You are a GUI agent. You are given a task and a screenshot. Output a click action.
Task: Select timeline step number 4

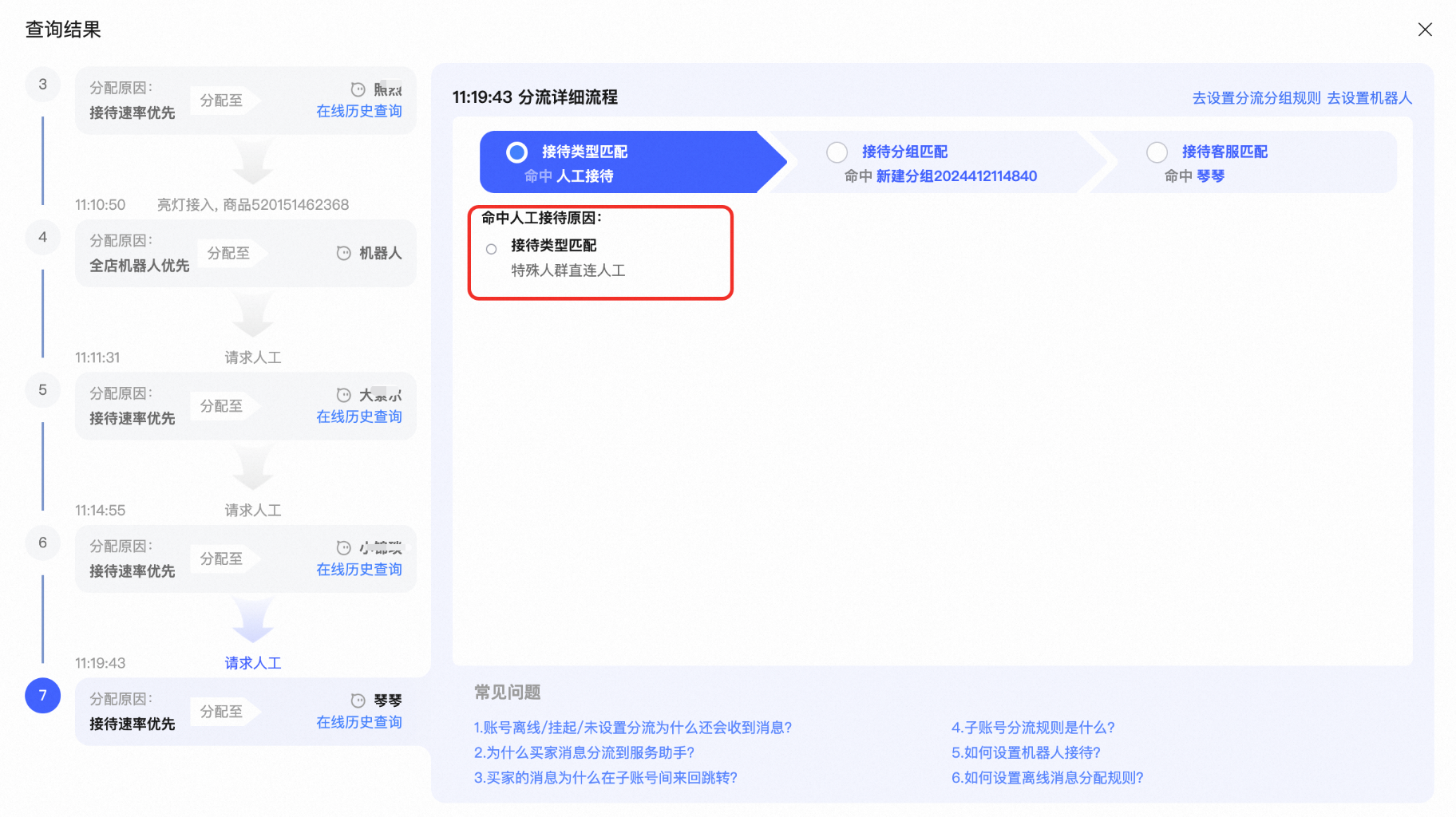(43, 237)
